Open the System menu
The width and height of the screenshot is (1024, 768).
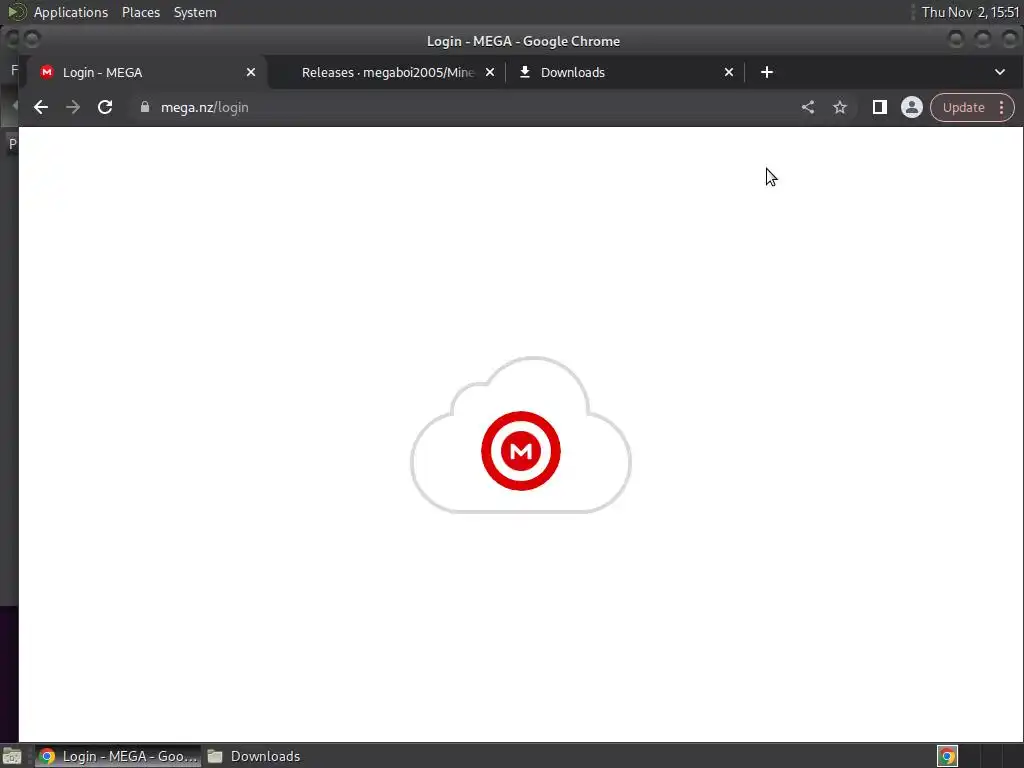coord(195,12)
